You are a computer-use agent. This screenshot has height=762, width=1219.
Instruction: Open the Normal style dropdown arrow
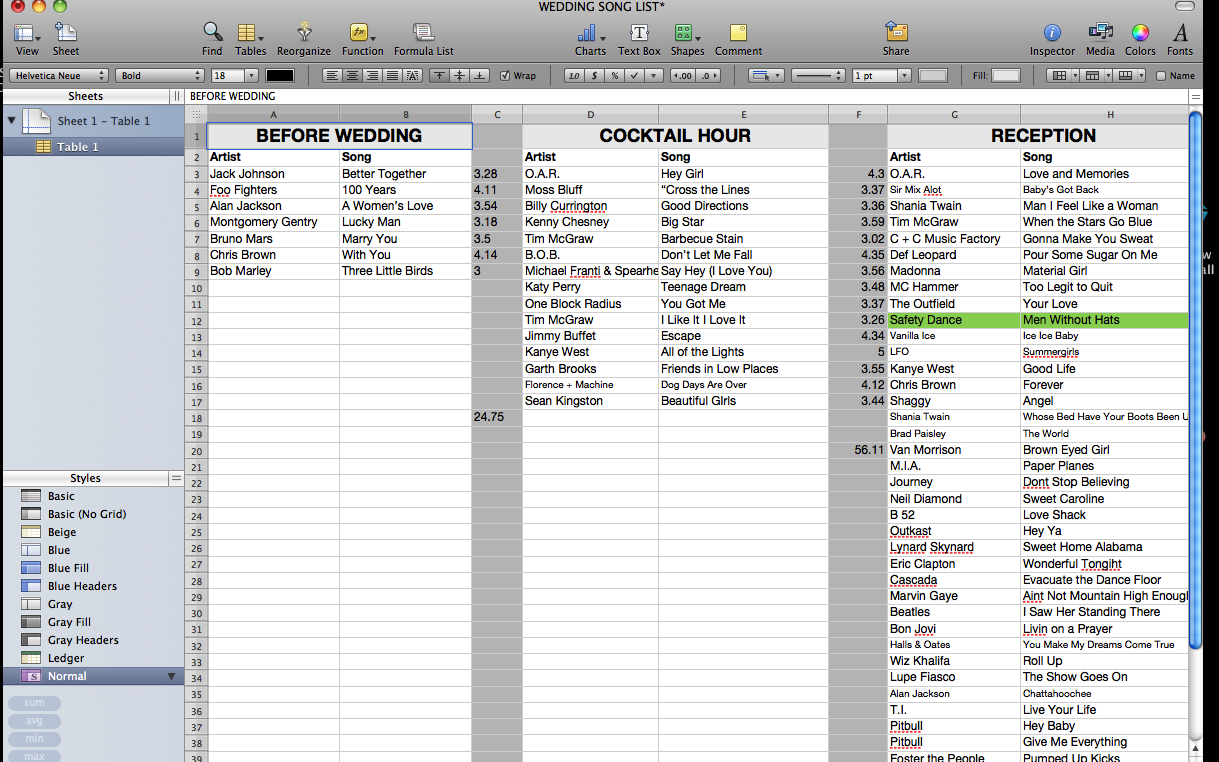coord(171,677)
